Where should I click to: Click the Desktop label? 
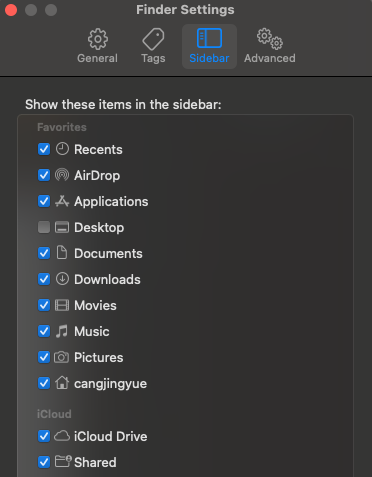point(99,228)
